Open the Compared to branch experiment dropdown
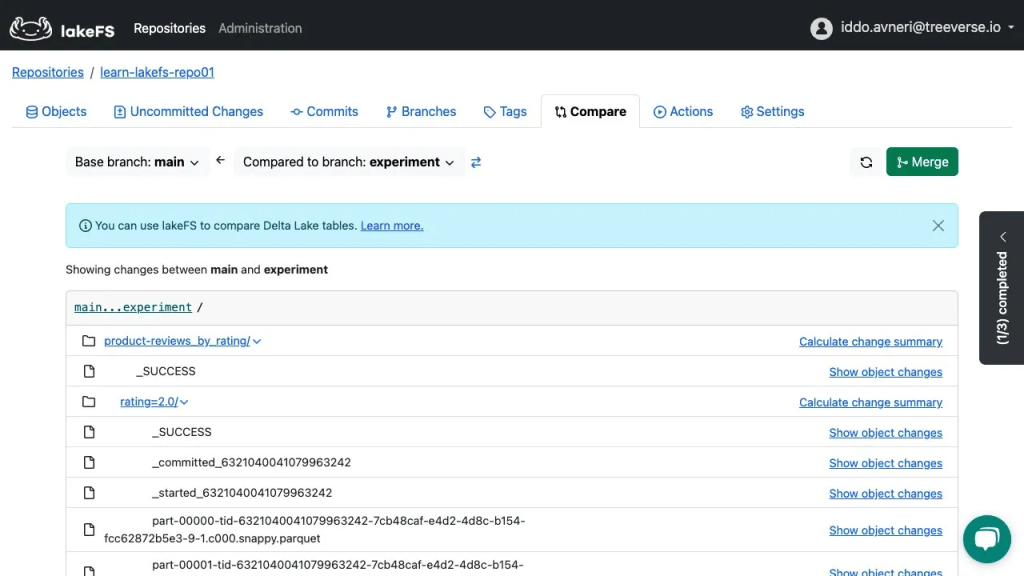 (x=349, y=162)
